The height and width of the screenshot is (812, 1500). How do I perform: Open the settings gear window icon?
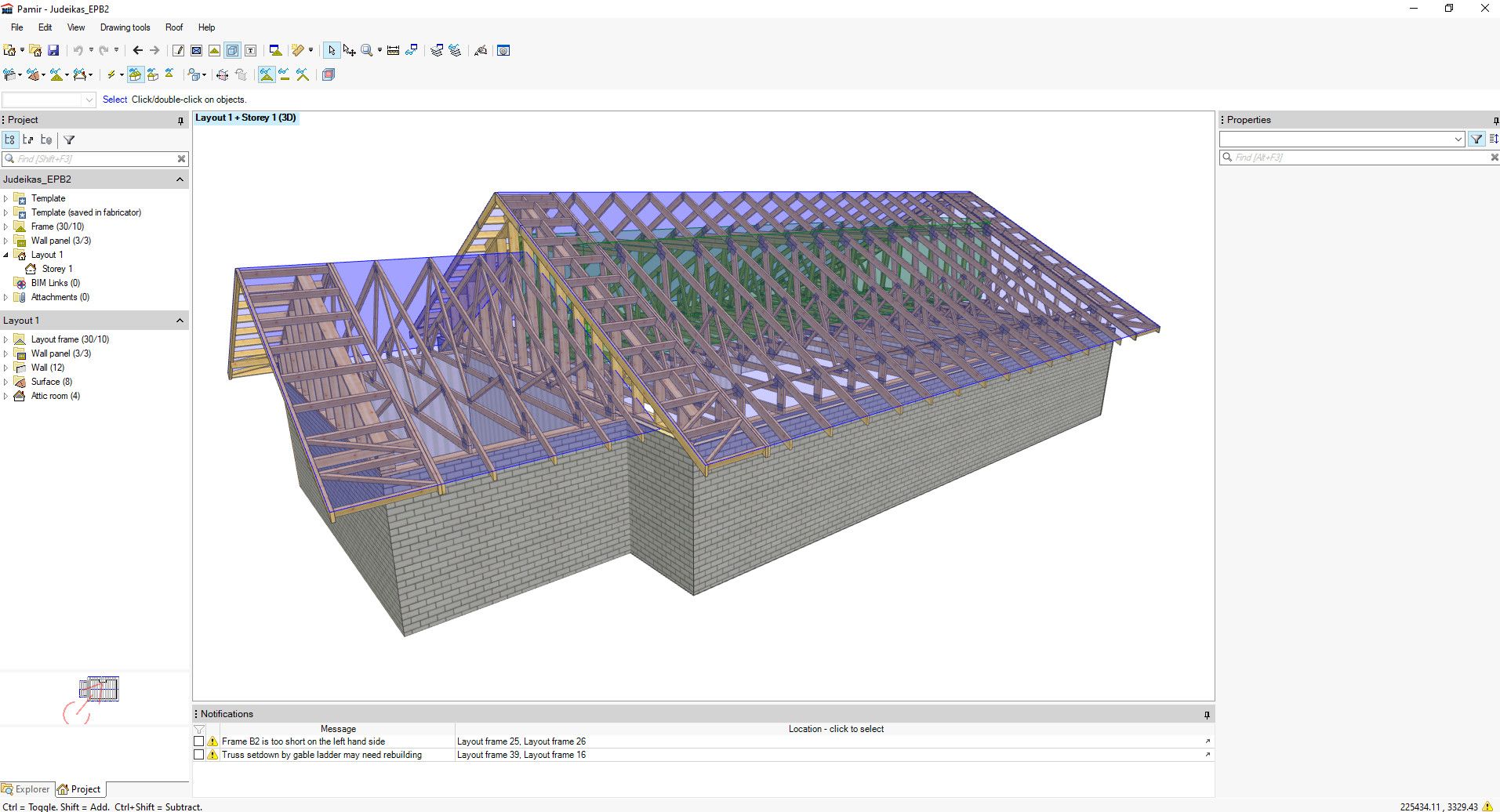503,50
